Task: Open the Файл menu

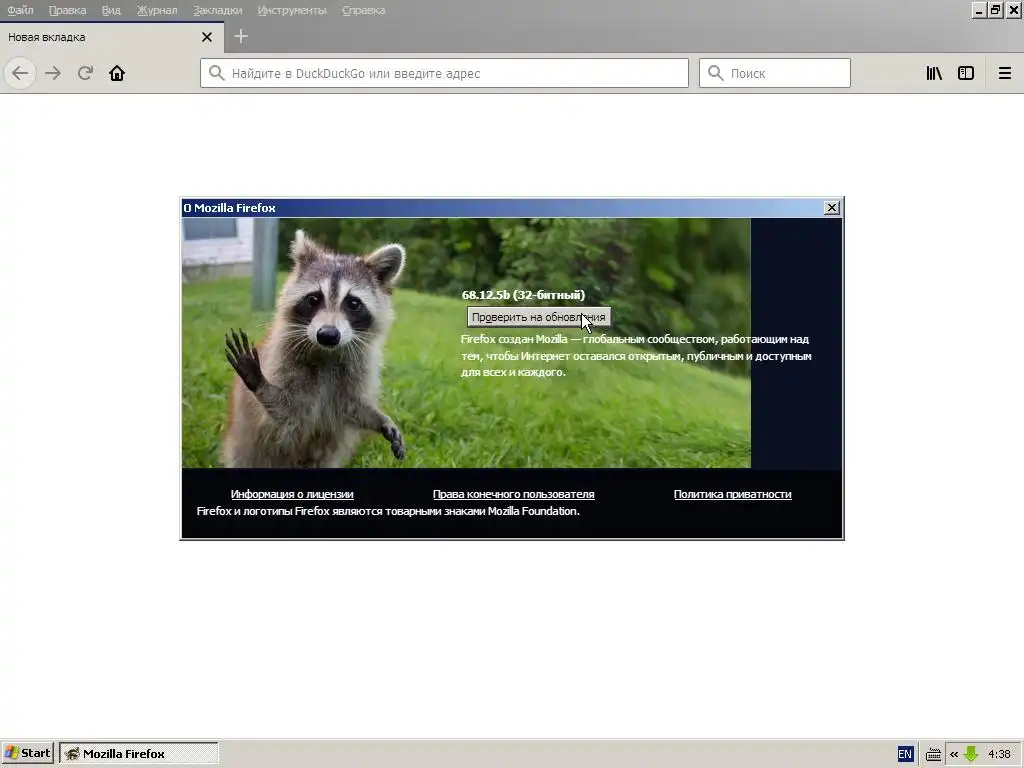Action: [x=20, y=10]
